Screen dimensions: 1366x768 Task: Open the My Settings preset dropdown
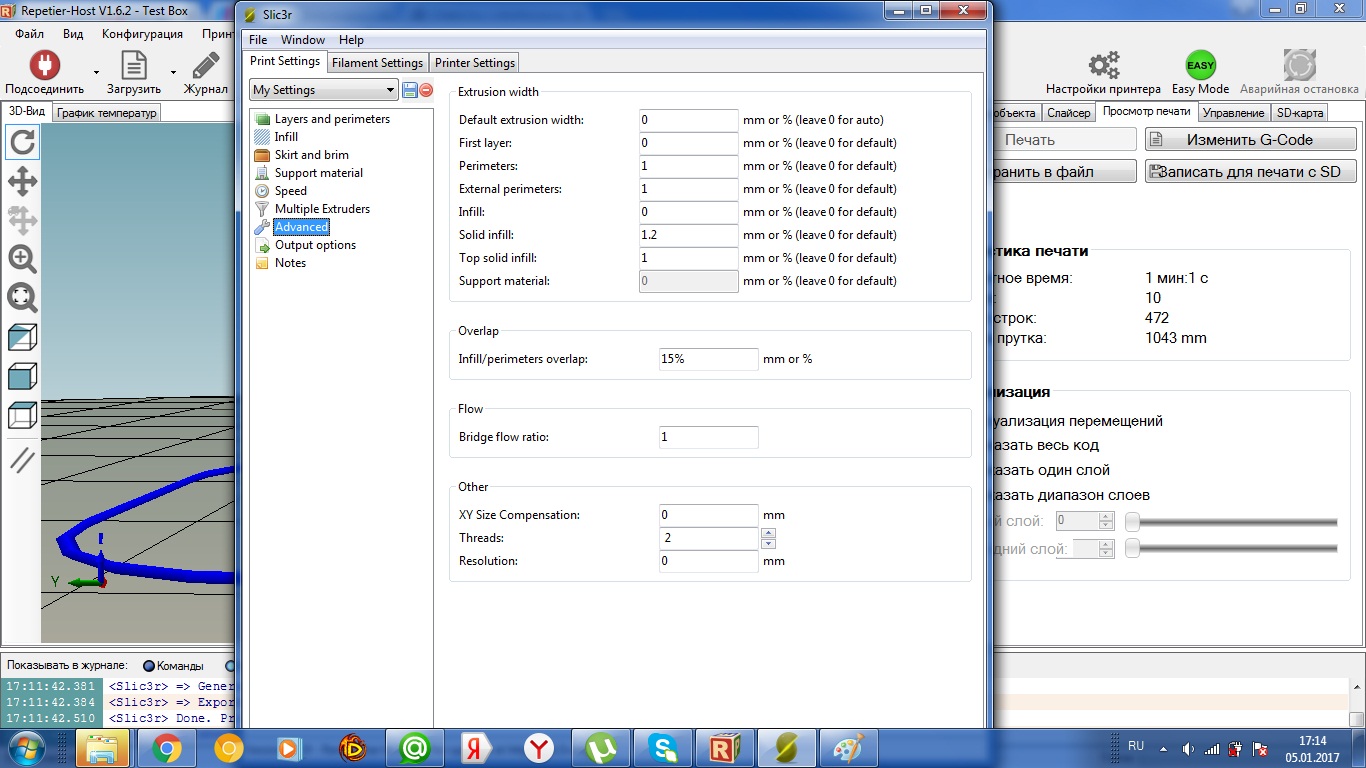click(323, 90)
